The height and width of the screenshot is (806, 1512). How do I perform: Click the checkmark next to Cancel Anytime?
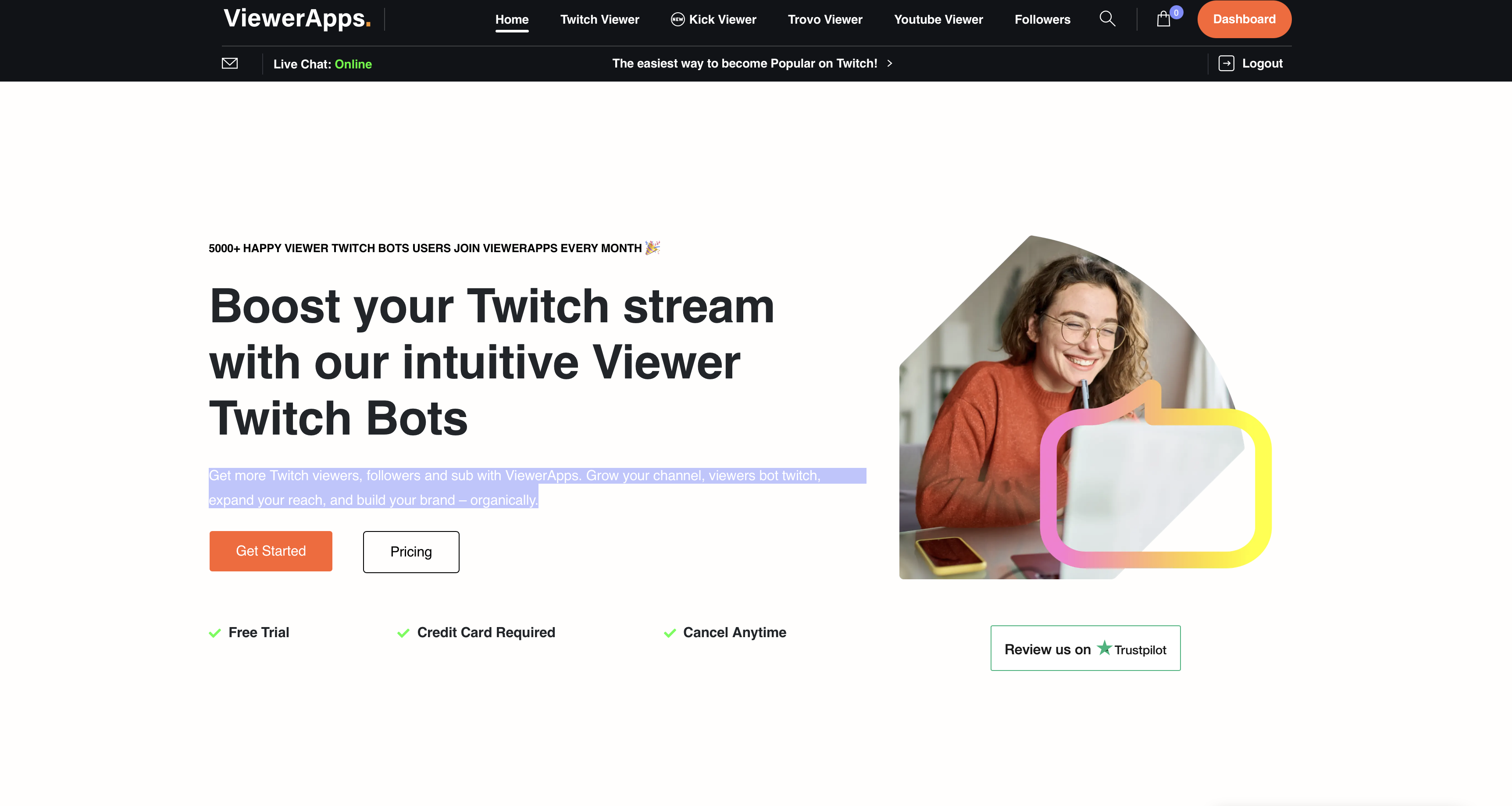point(670,633)
